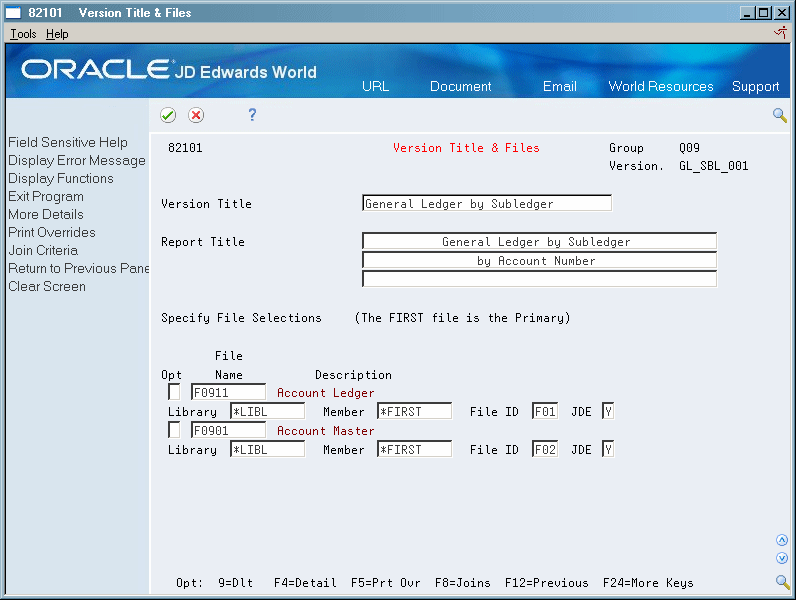The image size is (796, 600).
Task: Click the F4=Detail function key text
Action: pyautogui.click(x=305, y=583)
